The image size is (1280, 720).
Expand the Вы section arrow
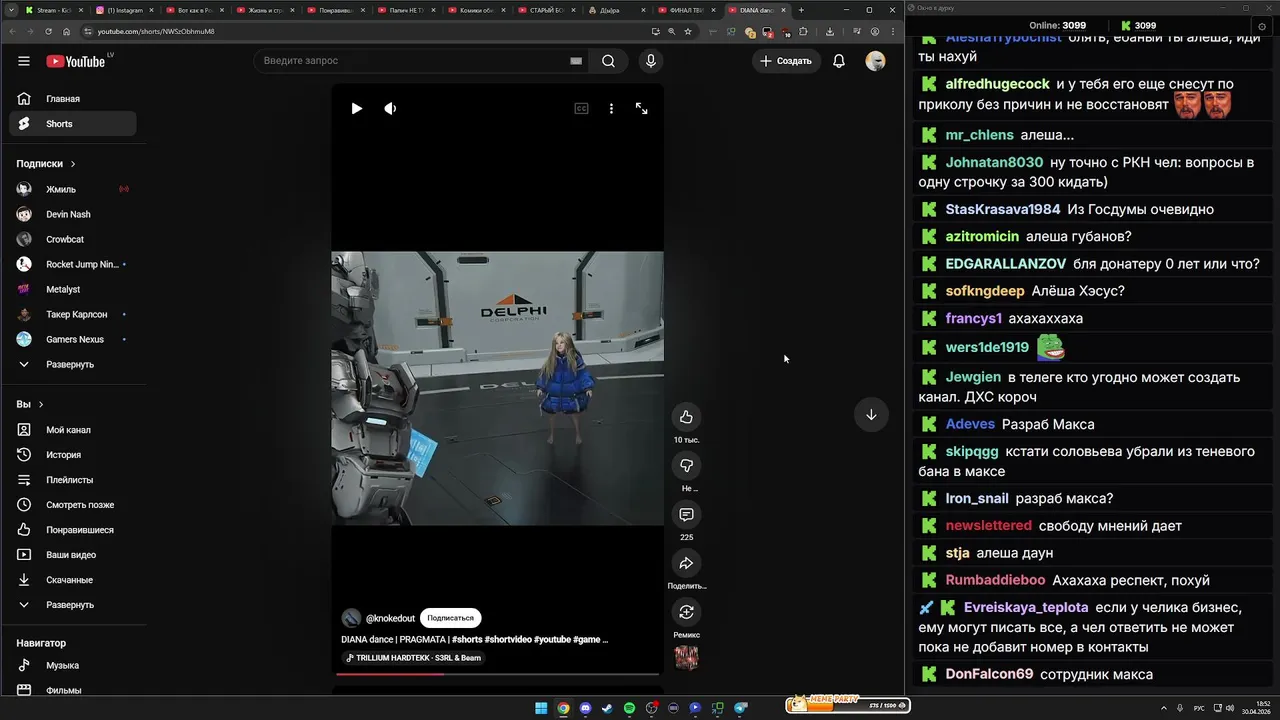point(41,405)
